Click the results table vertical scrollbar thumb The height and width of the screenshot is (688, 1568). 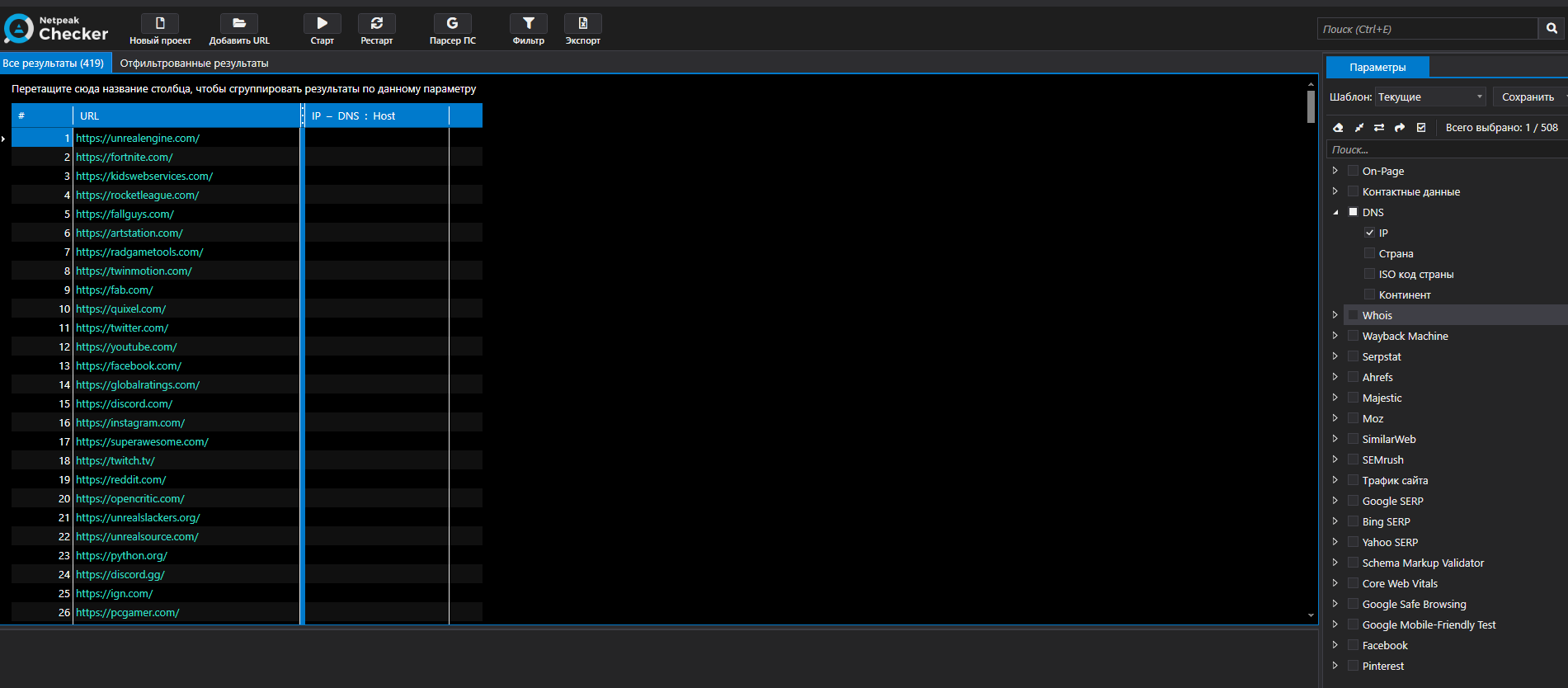click(1311, 107)
